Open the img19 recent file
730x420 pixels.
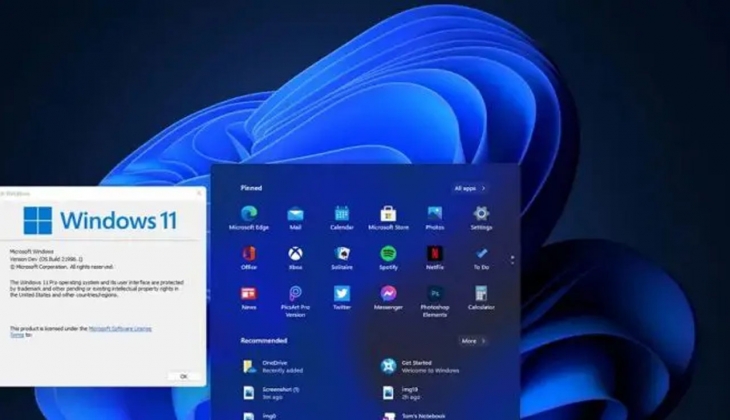click(401, 393)
